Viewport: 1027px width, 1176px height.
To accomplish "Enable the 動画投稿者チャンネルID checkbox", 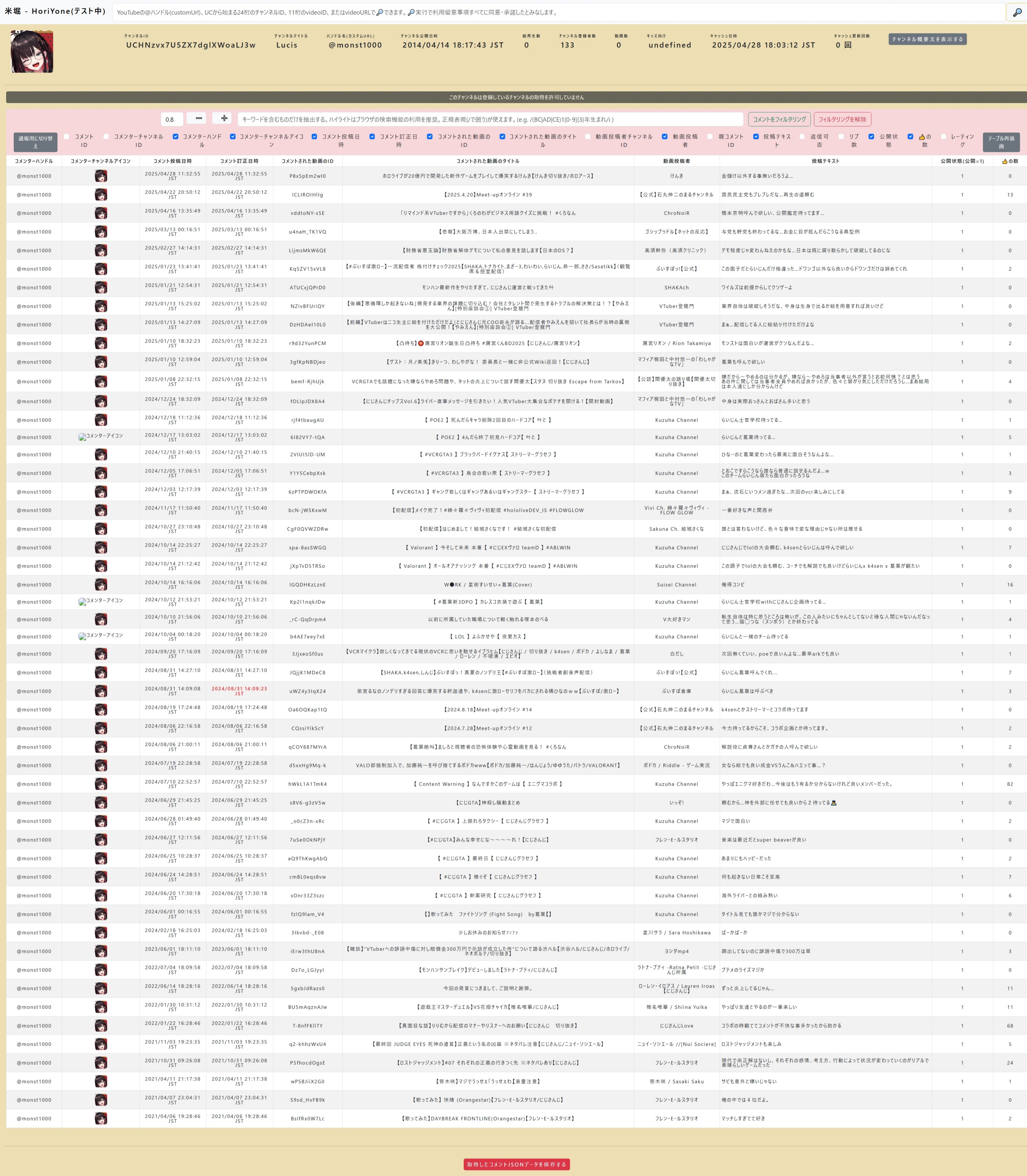I will click(588, 136).
